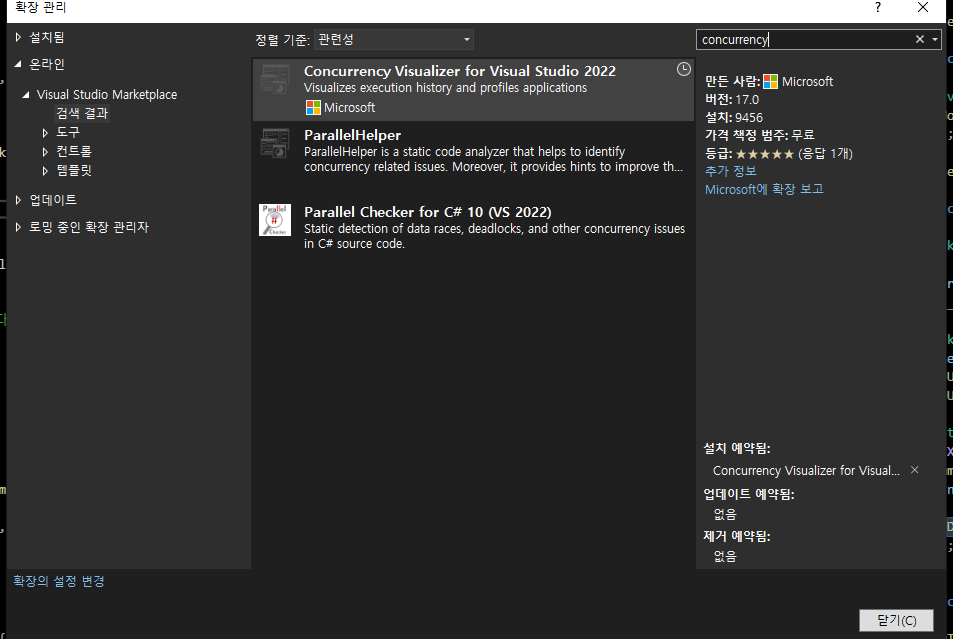Select the 컨트롤 tree label
The height and width of the screenshot is (639, 953).
point(74,151)
